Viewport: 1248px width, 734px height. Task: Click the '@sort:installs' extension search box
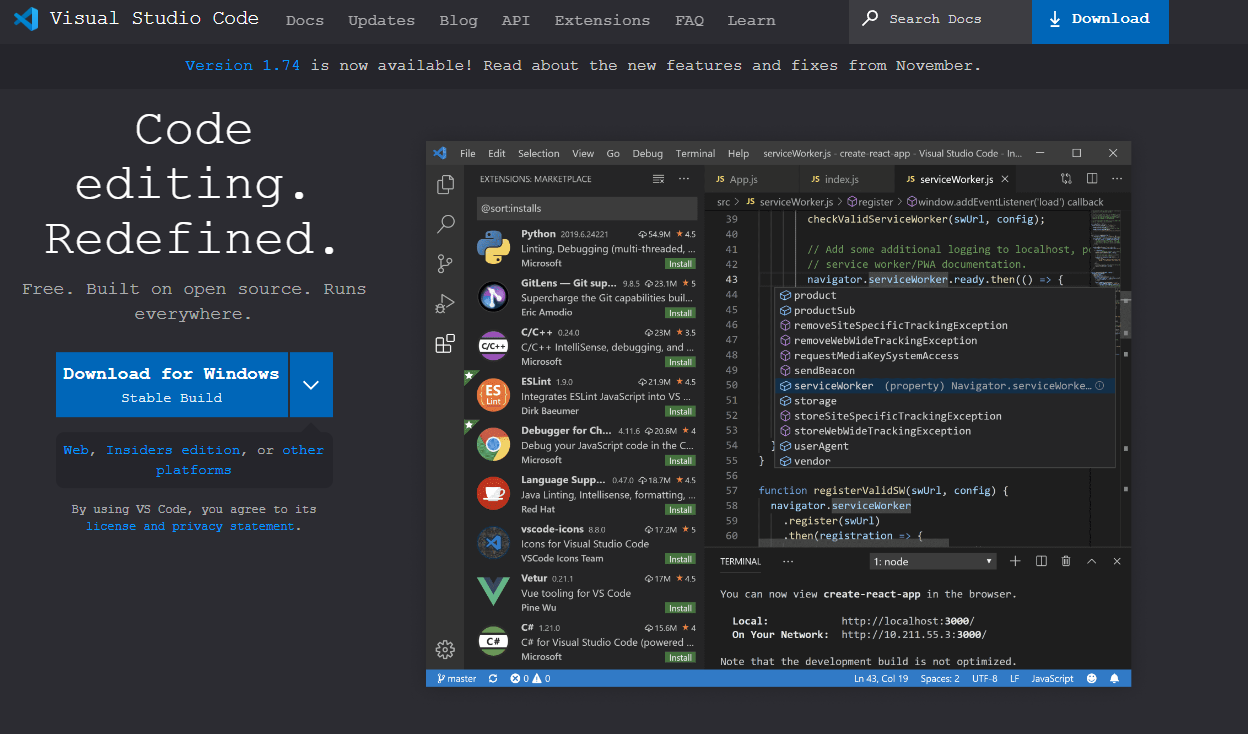[587, 209]
